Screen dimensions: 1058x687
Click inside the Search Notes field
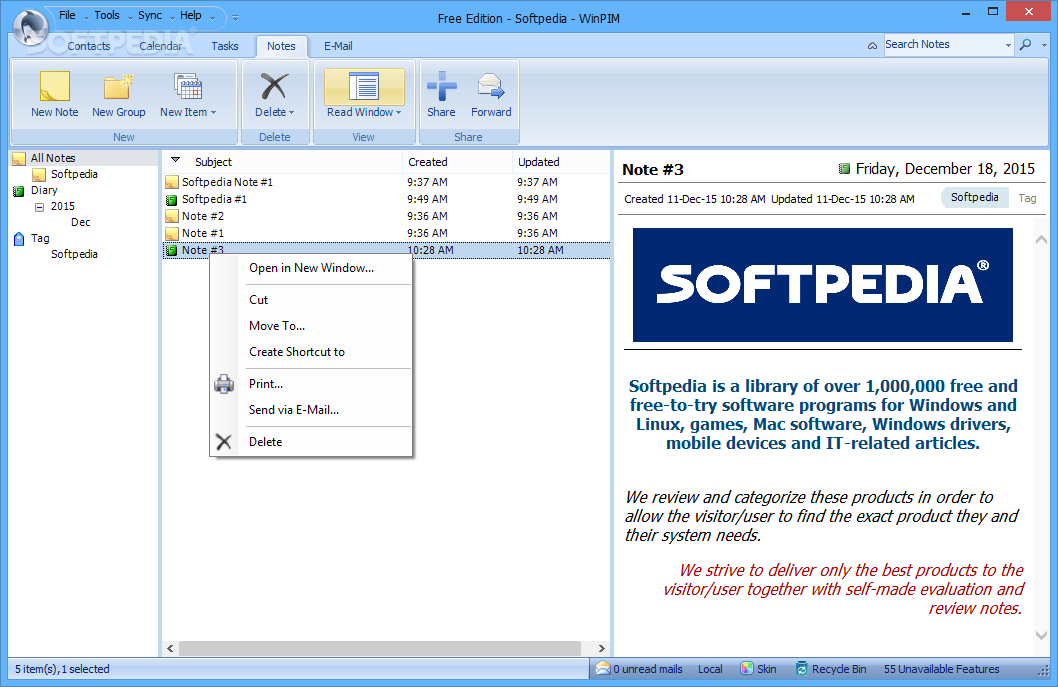tap(943, 45)
